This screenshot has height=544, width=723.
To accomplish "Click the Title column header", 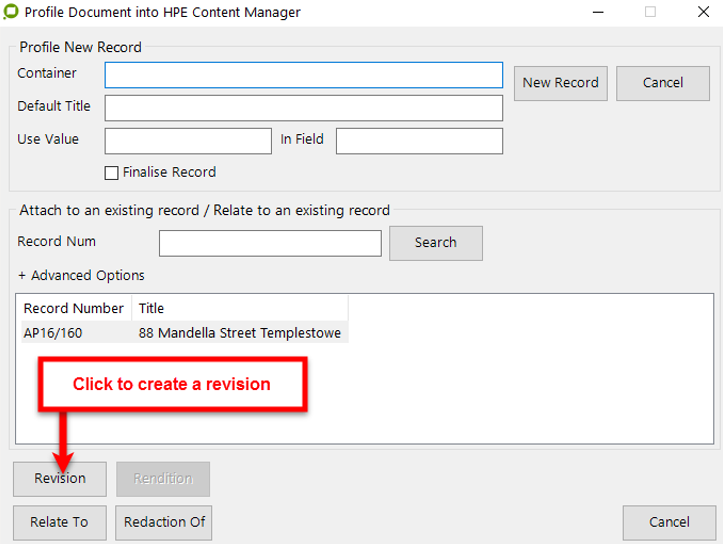I will coord(240,308).
